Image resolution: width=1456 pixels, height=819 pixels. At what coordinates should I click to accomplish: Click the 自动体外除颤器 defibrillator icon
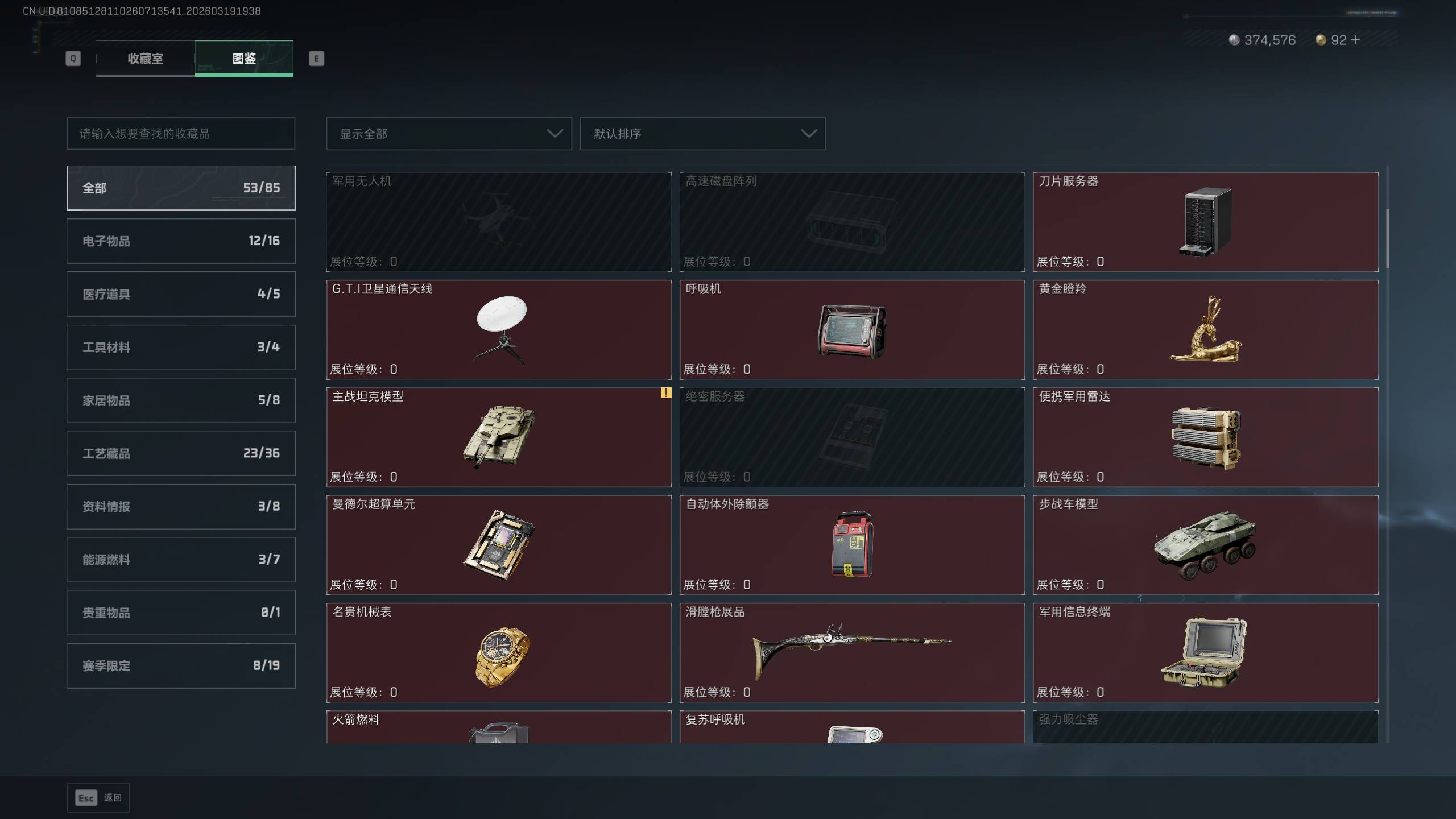(x=852, y=544)
